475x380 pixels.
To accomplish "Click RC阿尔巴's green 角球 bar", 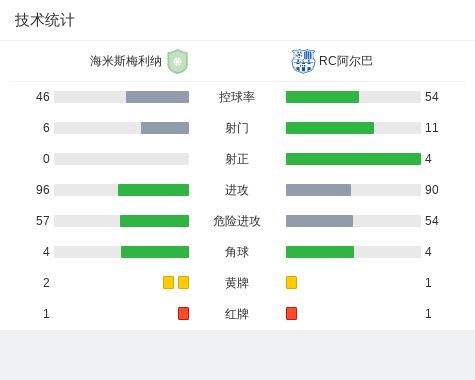I will tap(320, 252).
